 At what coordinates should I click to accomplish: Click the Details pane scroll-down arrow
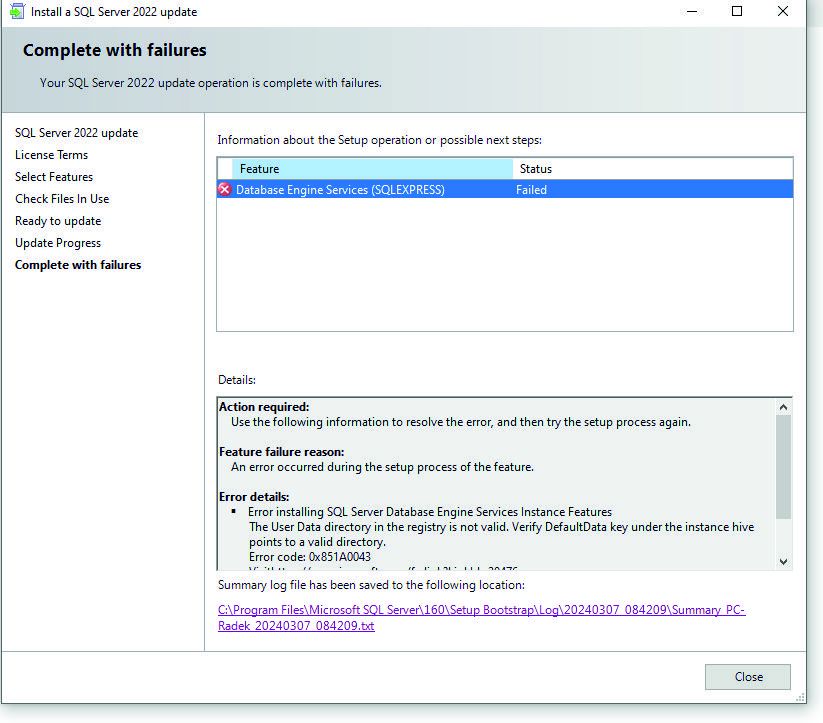[x=784, y=561]
